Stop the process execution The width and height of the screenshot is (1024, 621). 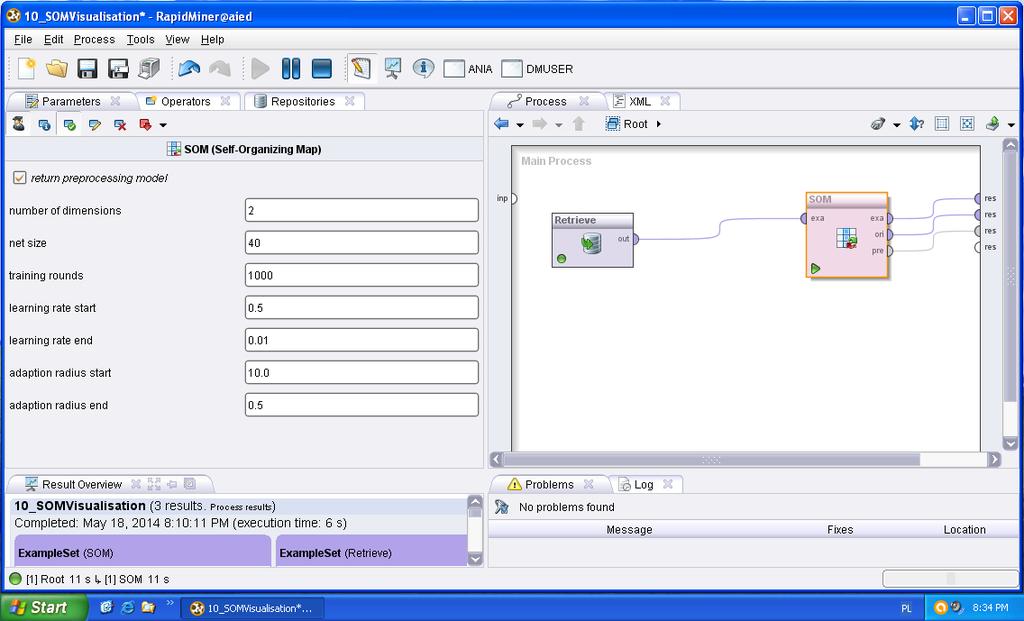click(x=321, y=69)
